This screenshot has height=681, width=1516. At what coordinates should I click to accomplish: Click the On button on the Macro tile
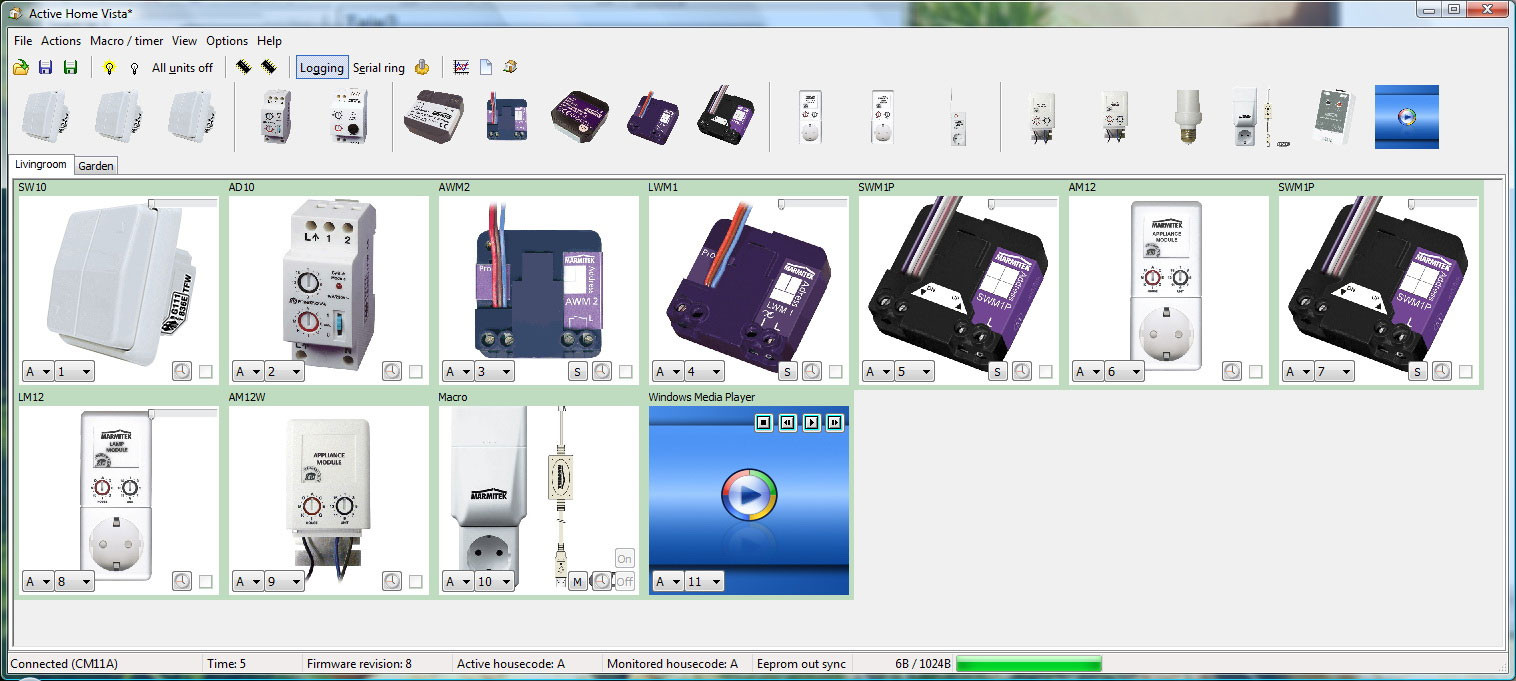coord(624,559)
